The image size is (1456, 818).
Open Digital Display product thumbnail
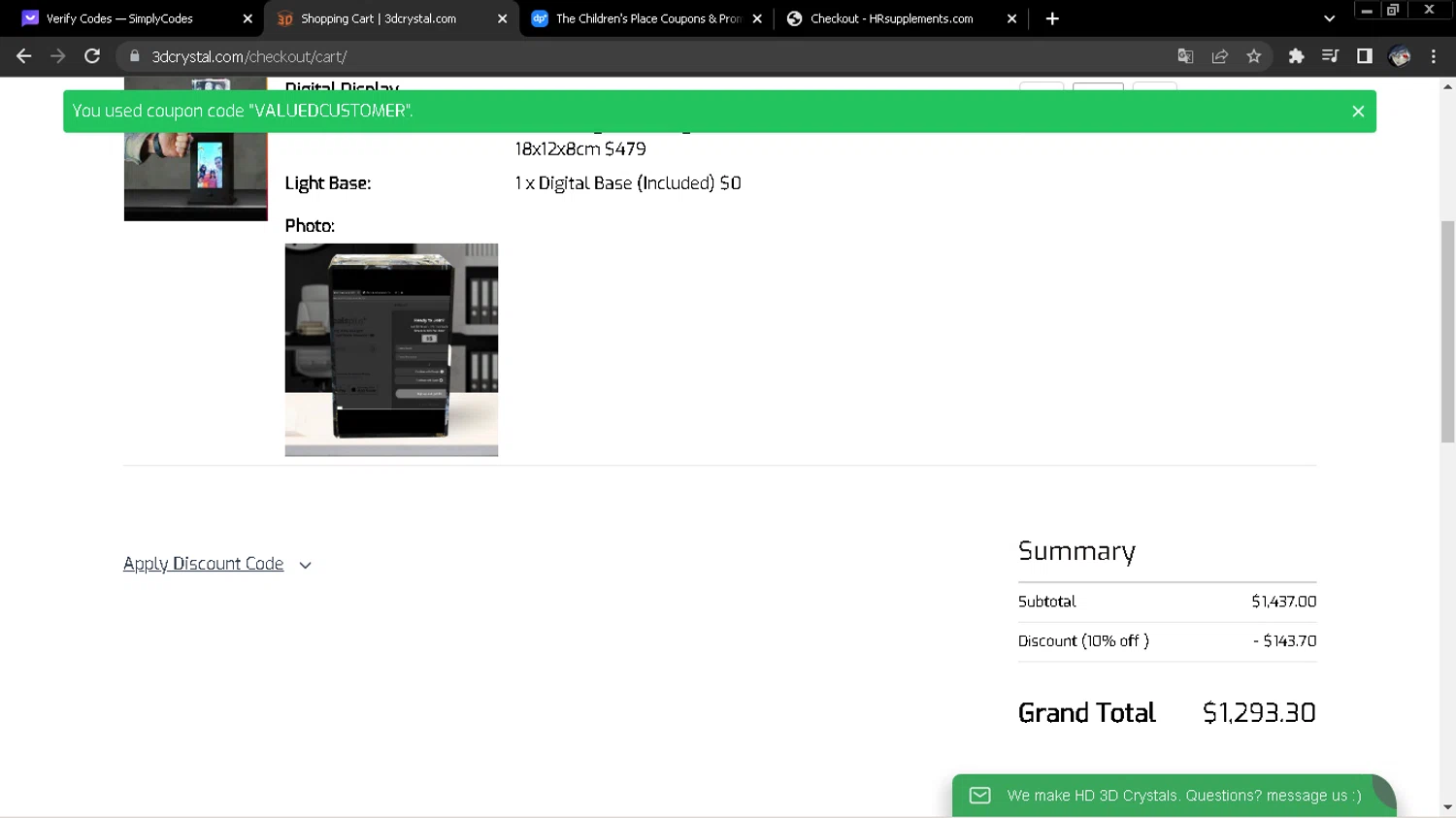(195, 149)
